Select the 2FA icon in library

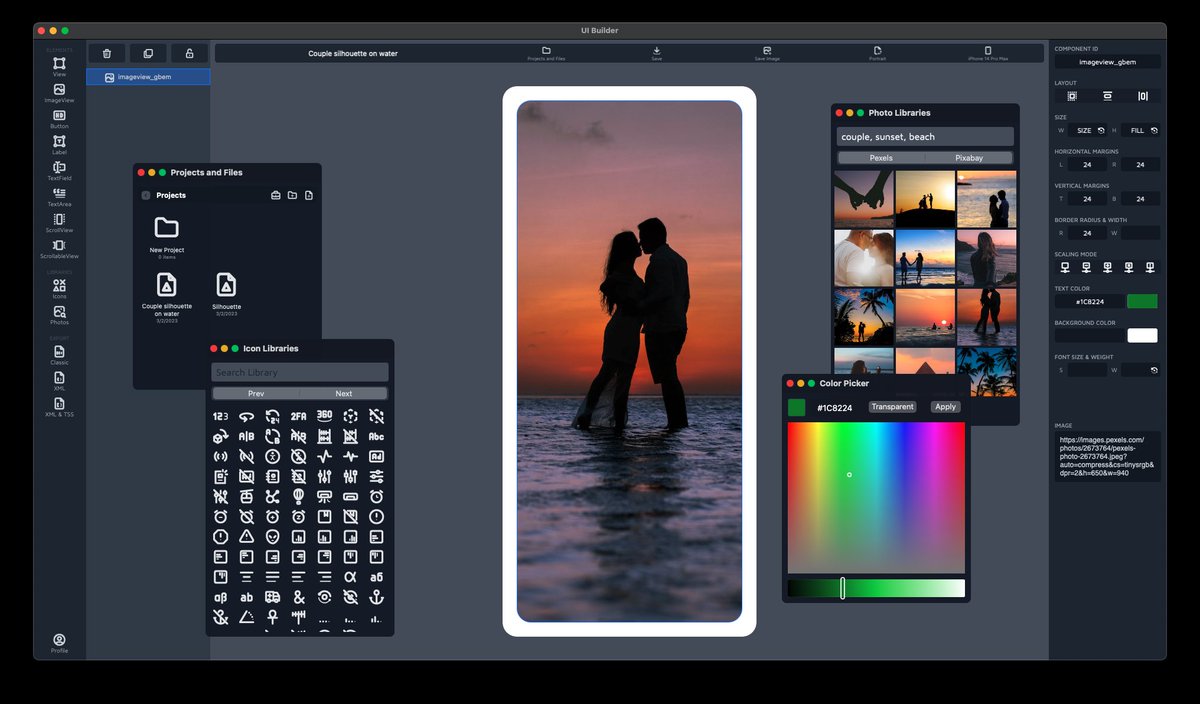coord(298,416)
